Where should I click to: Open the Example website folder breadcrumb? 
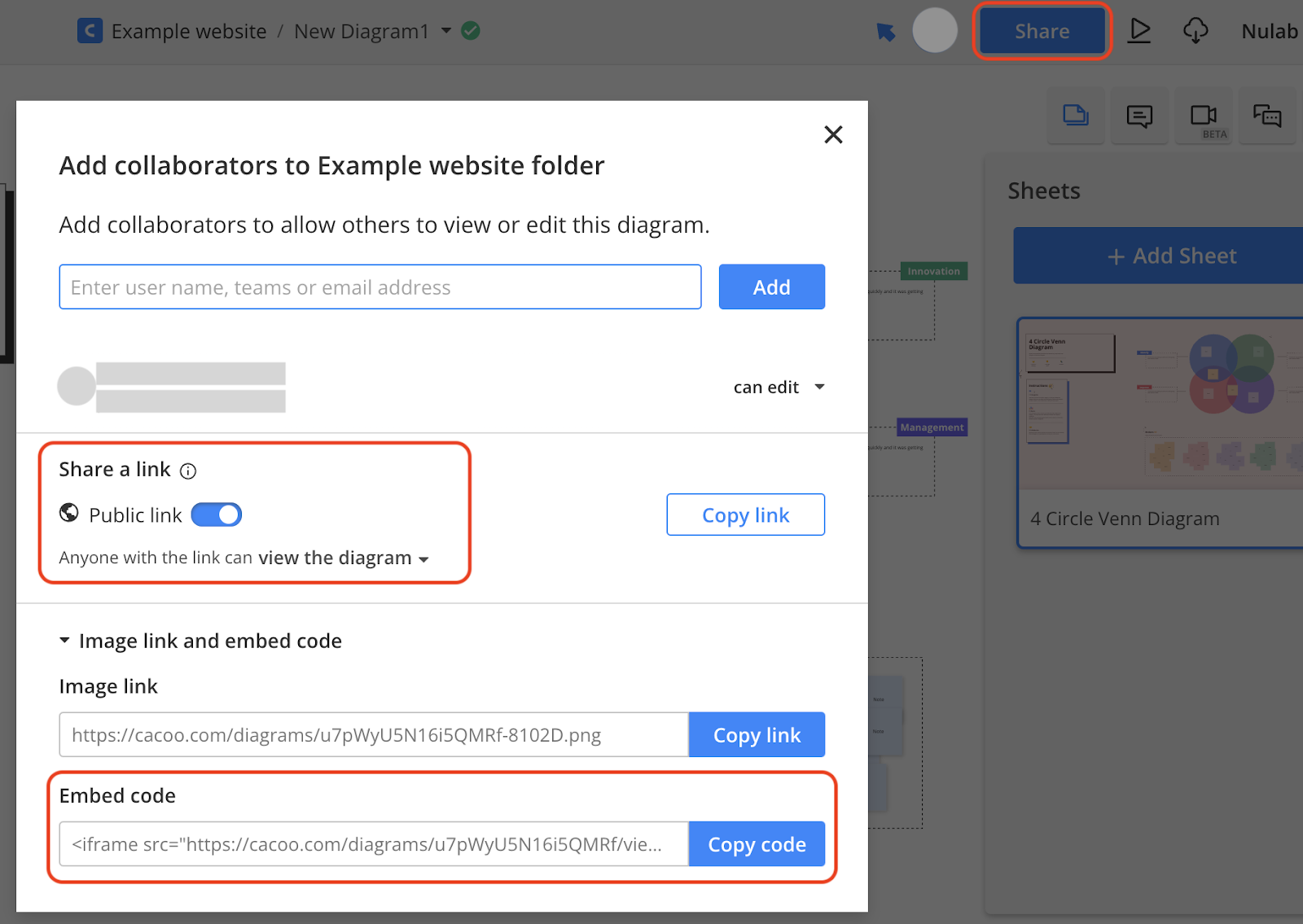(189, 31)
